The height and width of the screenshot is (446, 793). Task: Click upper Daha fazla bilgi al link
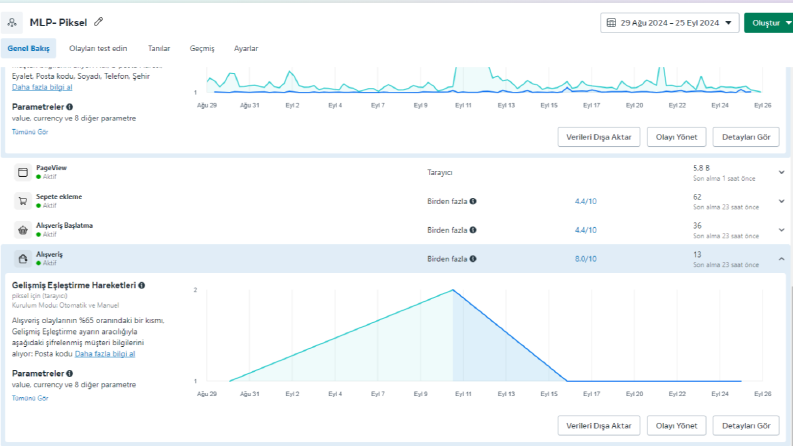[42, 87]
